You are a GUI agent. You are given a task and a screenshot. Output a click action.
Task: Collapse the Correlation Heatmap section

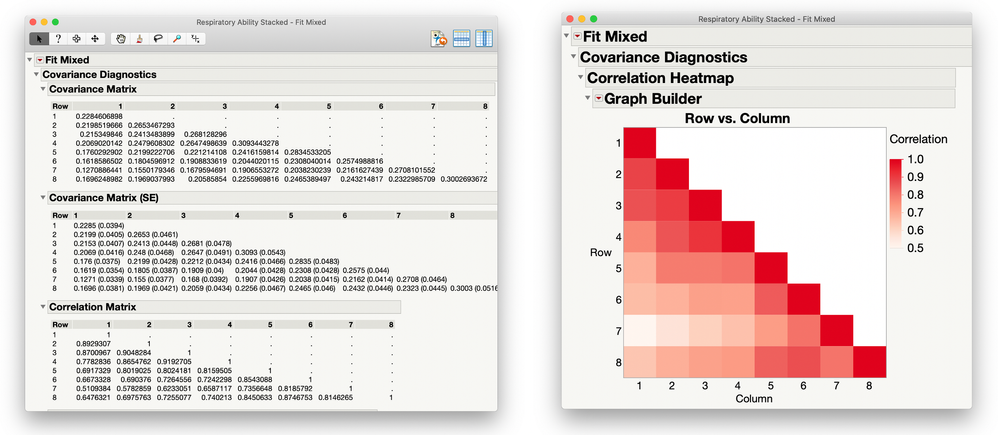[x=580, y=78]
